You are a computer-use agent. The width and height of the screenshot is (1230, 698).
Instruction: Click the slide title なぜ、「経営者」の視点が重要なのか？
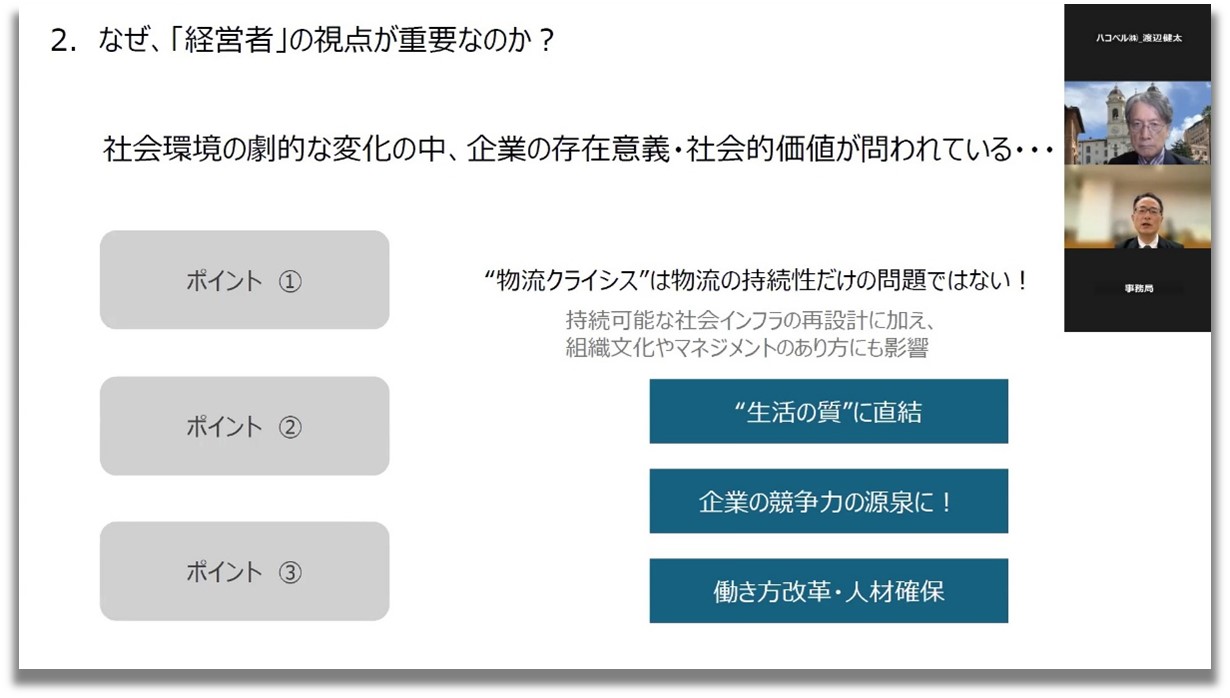tap(328, 42)
